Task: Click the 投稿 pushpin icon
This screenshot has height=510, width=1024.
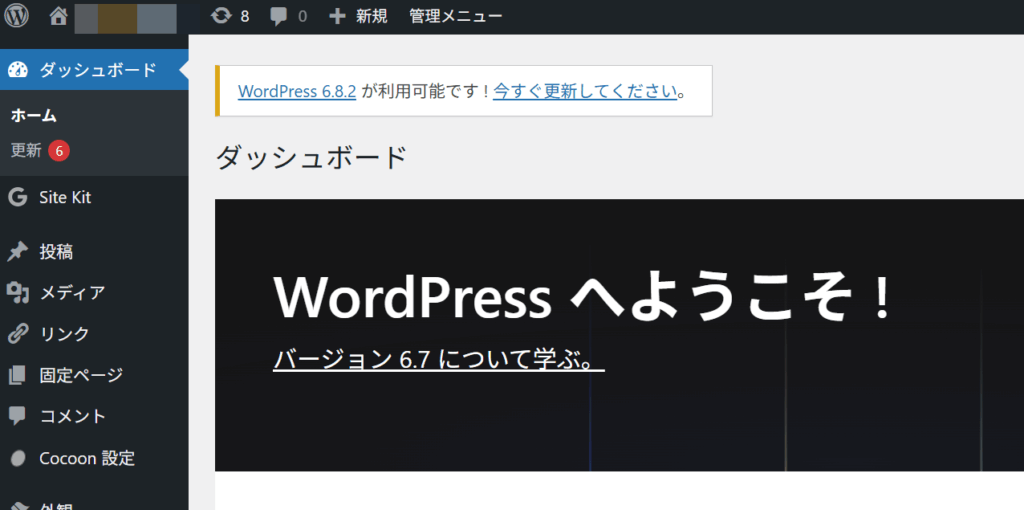Action: [x=17, y=252]
